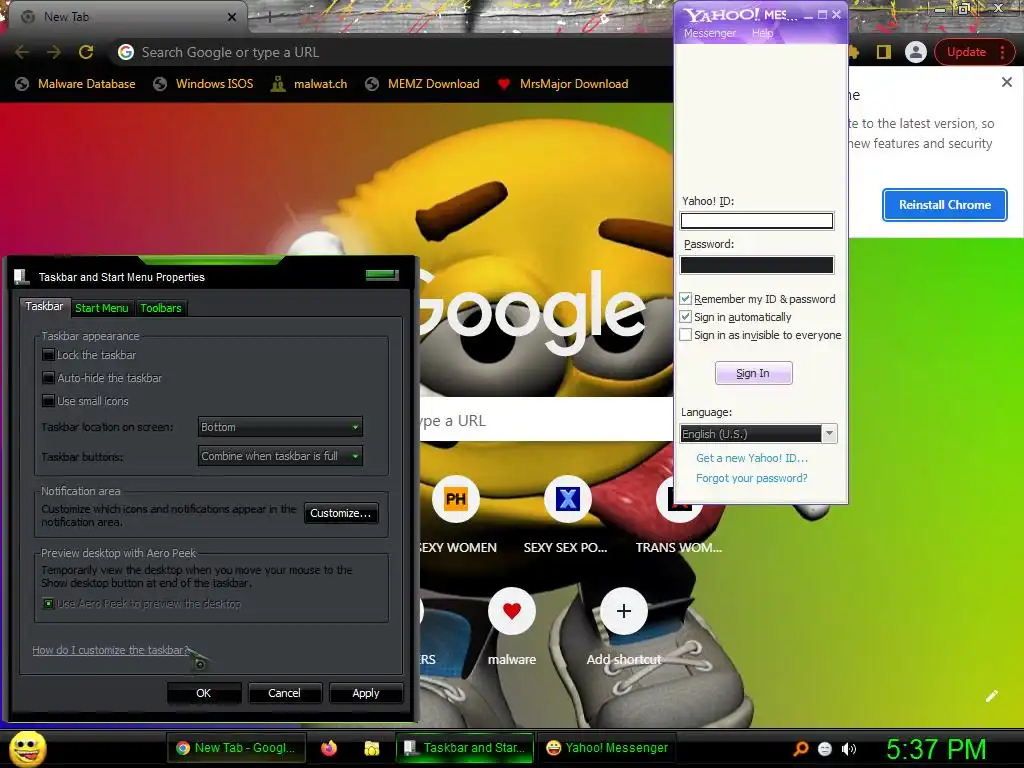Click Cancel in Taskbar properties
The image size is (1024, 768).
285,693
